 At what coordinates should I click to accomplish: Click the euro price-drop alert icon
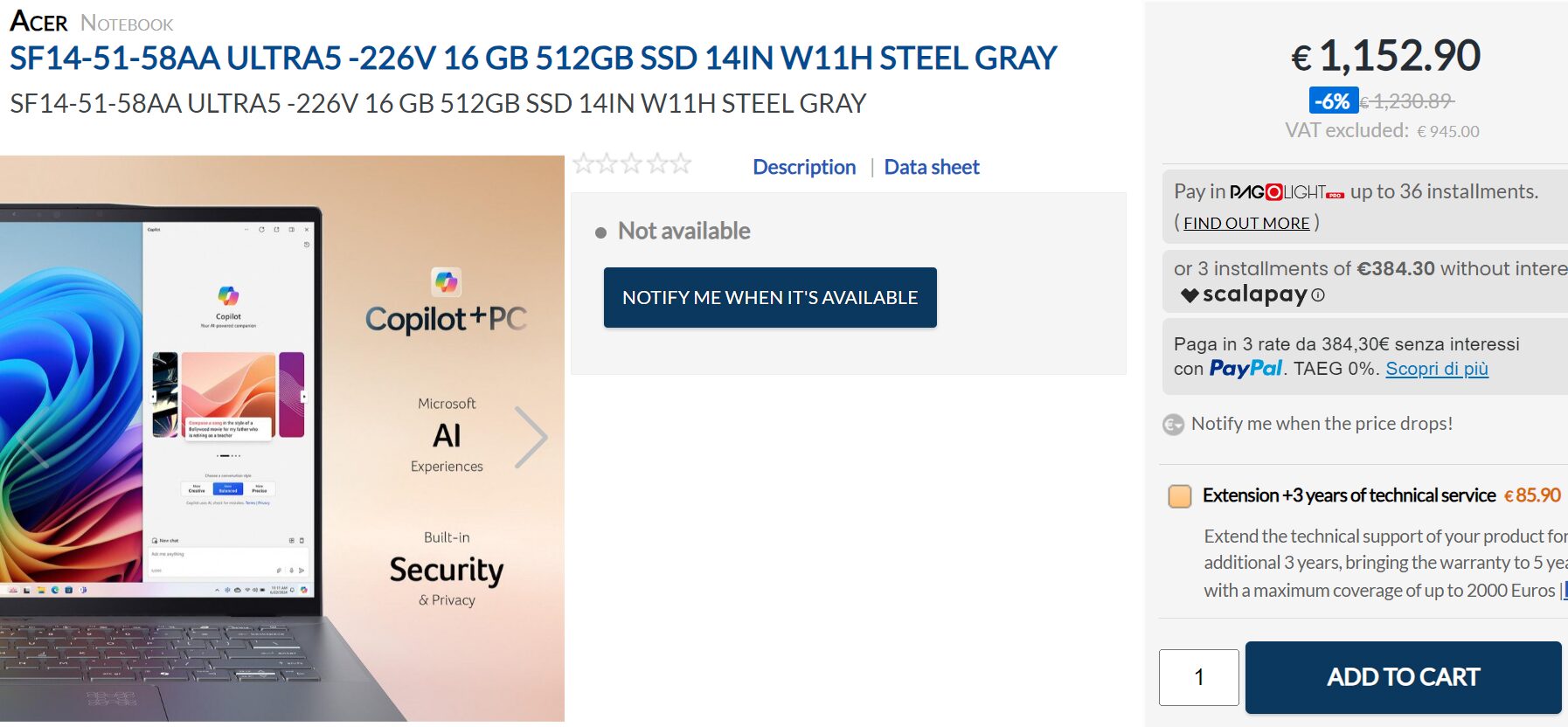click(x=1173, y=425)
